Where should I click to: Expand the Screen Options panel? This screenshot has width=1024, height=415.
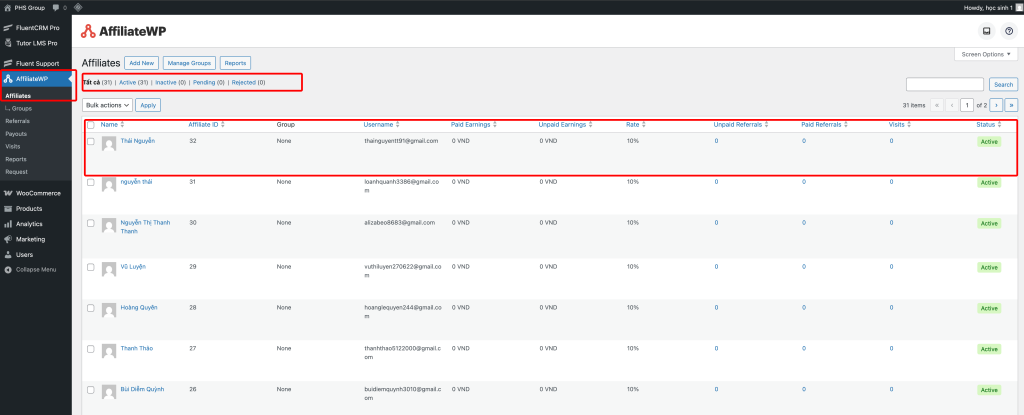[984, 54]
